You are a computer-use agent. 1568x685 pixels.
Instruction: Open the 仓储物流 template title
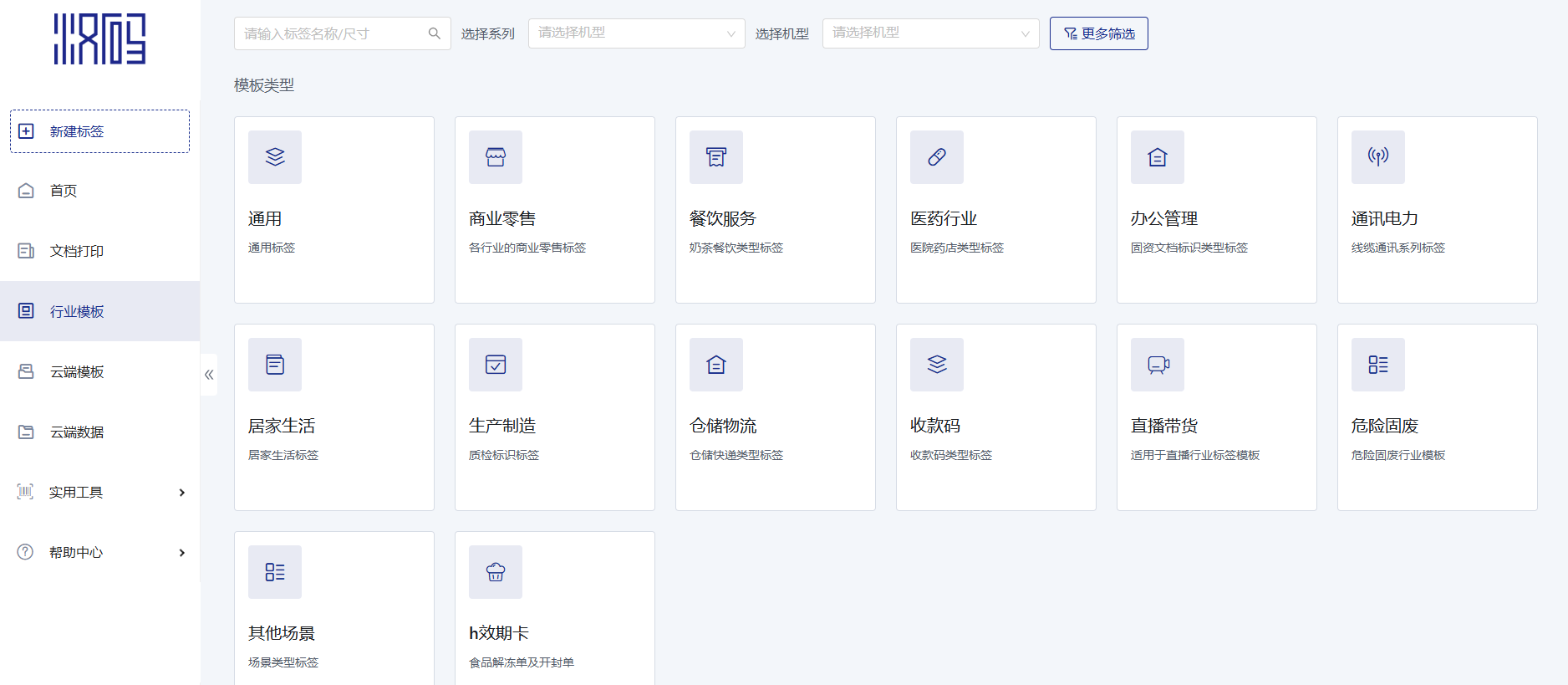pyautogui.click(x=723, y=426)
